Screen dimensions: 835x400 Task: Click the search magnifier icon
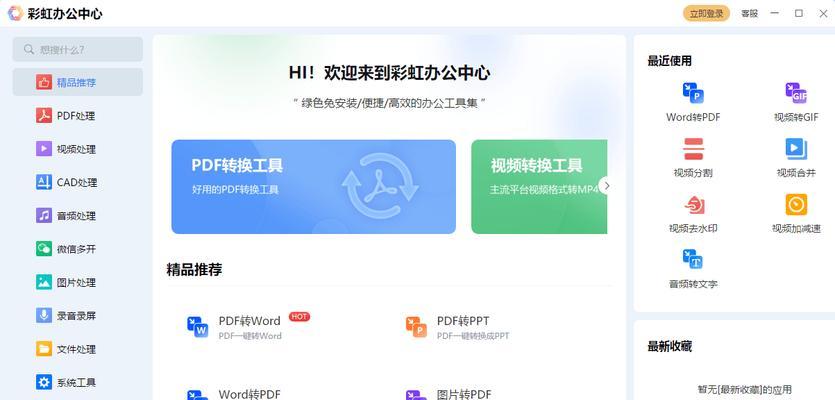pyautogui.click(x=29, y=50)
